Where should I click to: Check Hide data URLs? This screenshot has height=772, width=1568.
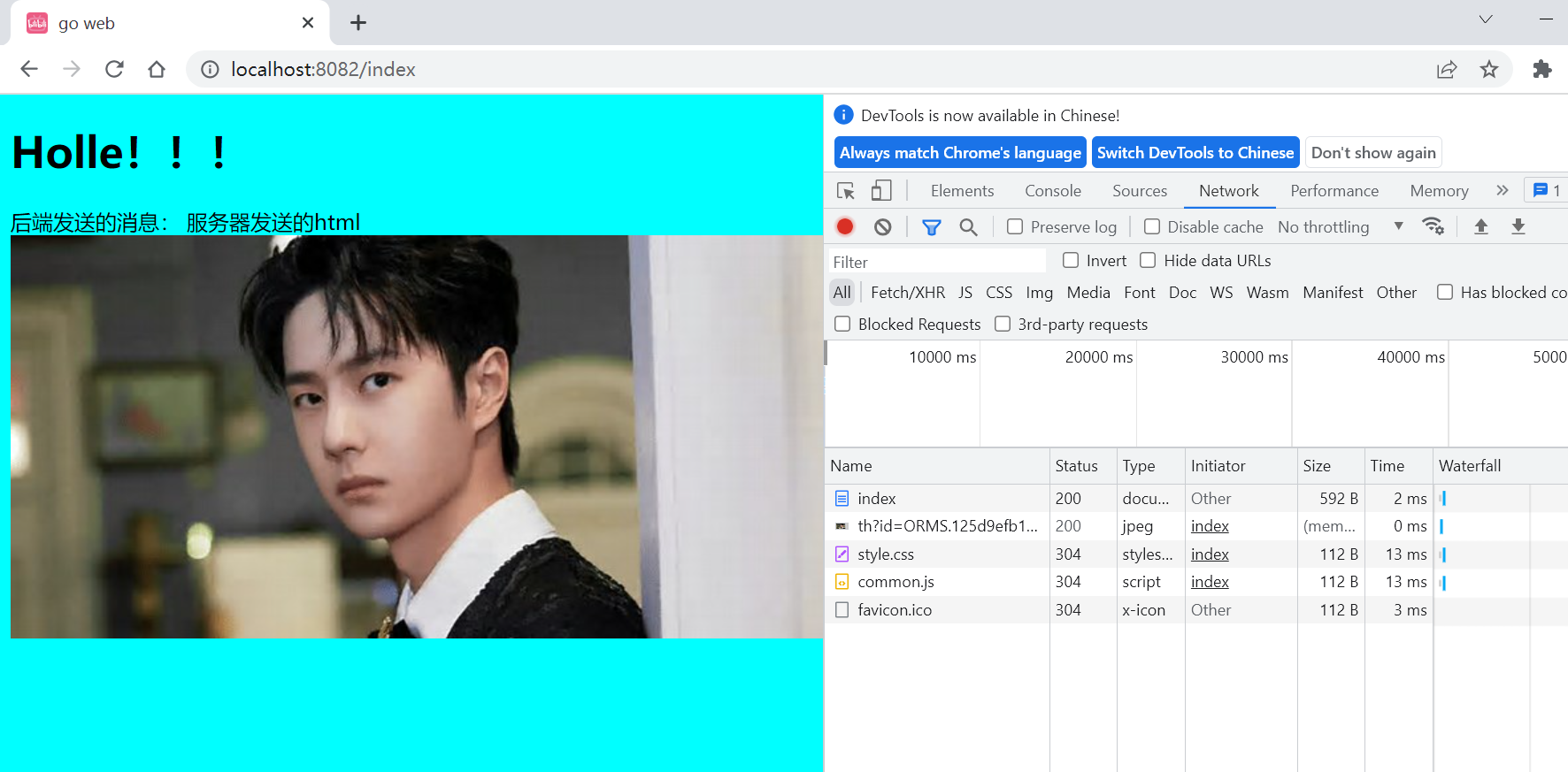[x=1148, y=261]
